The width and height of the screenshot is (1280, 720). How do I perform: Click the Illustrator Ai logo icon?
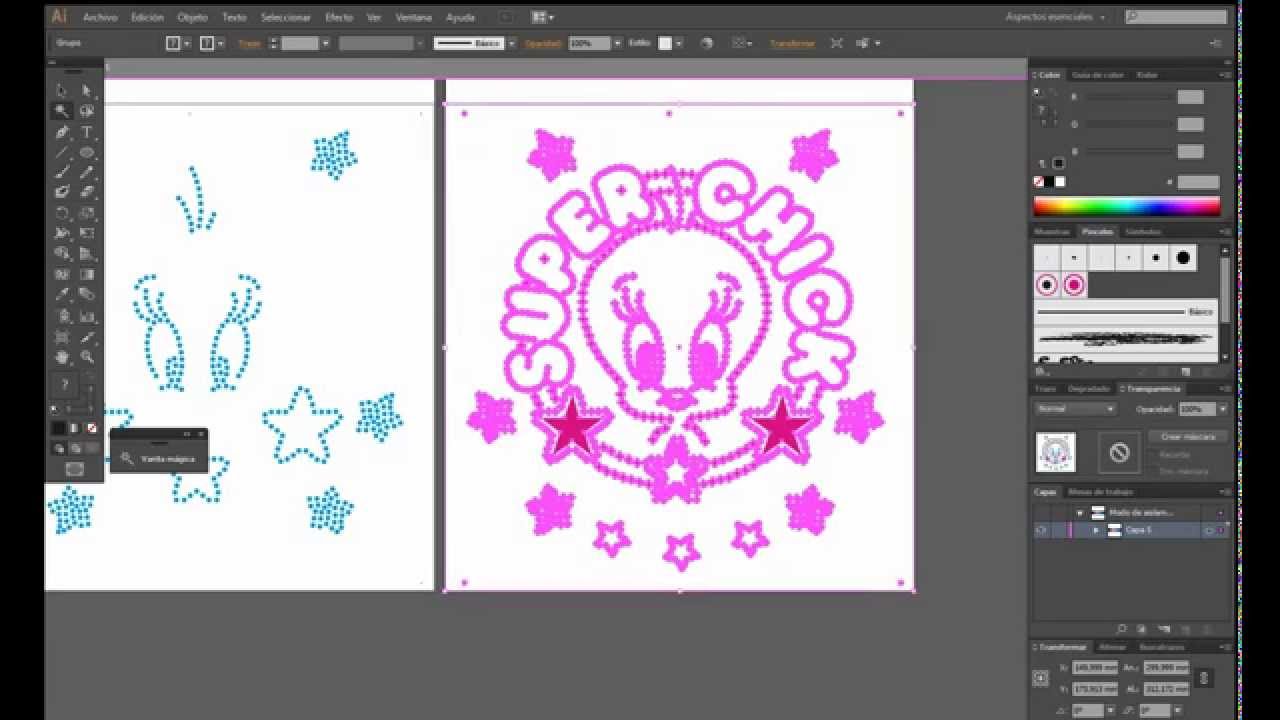pos(59,16)
